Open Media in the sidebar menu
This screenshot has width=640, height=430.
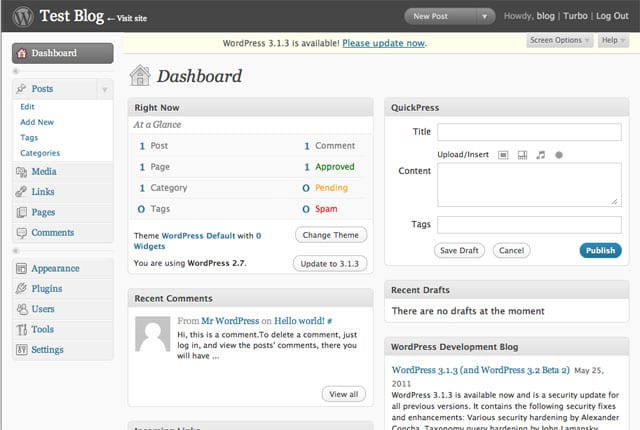[x=44, y=172]
